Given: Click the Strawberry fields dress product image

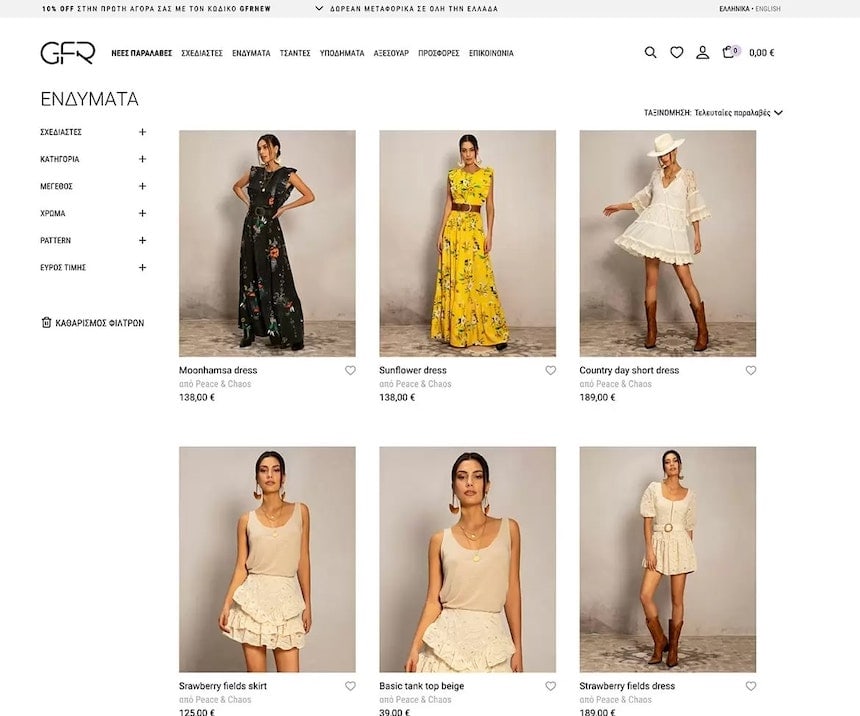Looking at the screenshot, I should [668, 559].
